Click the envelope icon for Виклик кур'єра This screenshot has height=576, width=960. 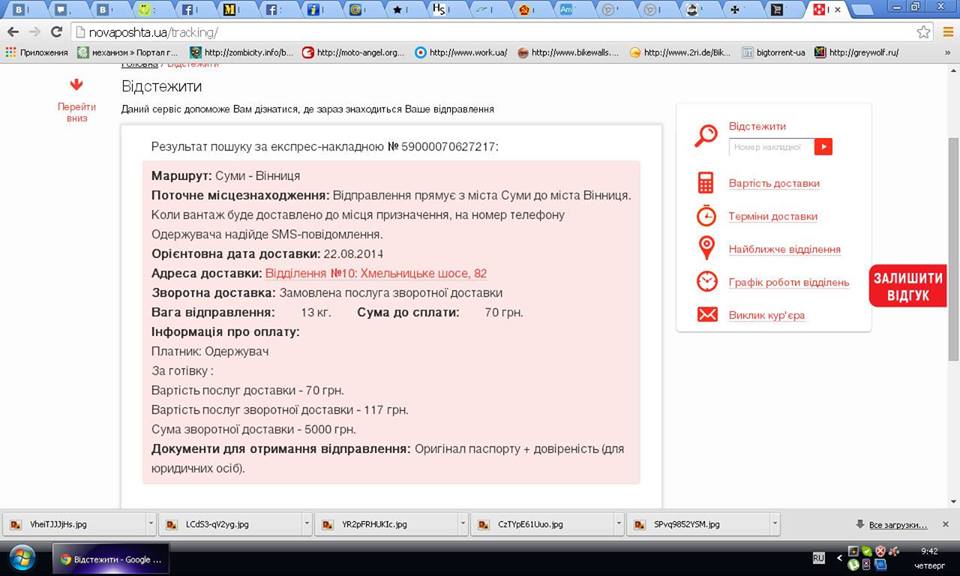click(x=707, y=315)
